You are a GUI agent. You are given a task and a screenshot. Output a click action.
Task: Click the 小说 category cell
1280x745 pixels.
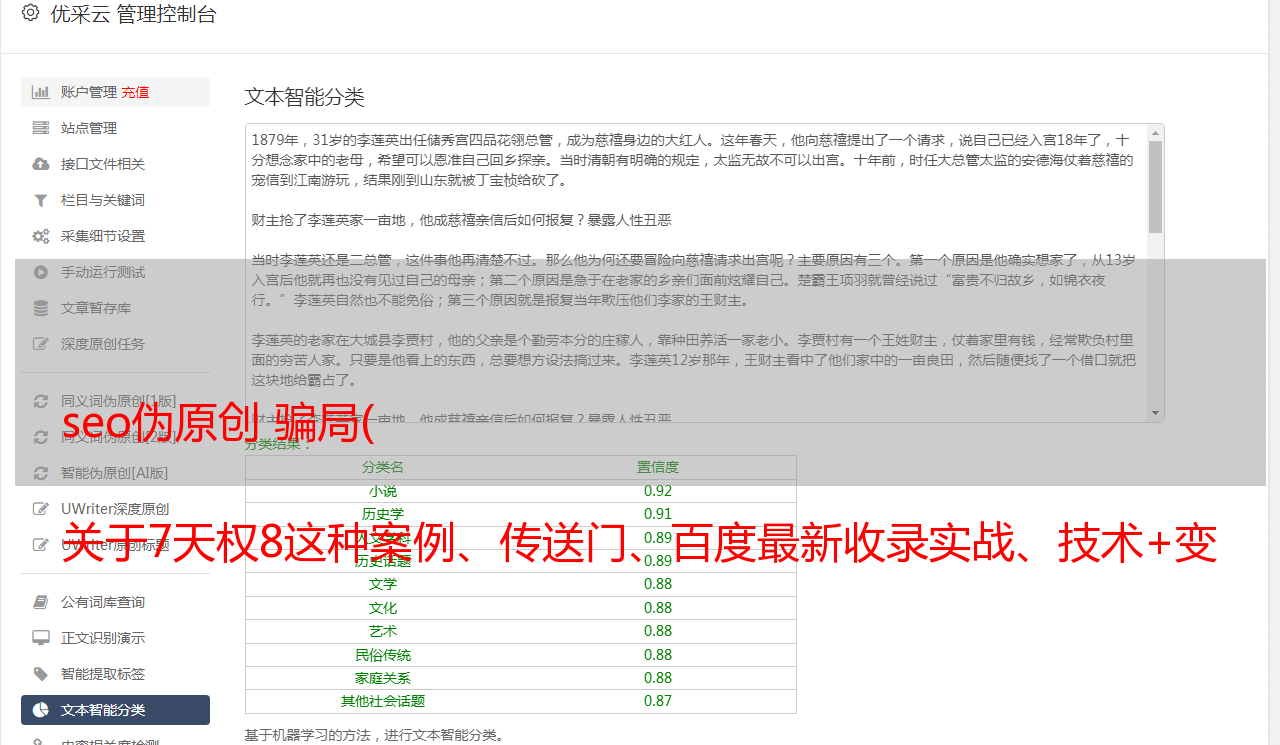tap(383, 491)
